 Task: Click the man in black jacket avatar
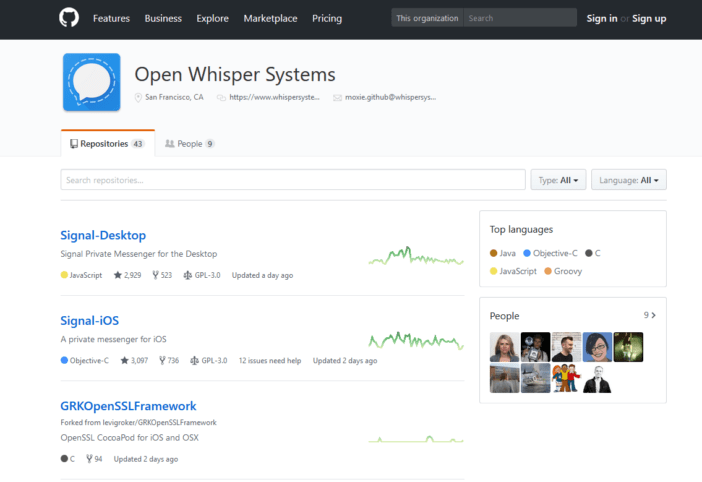597,378
